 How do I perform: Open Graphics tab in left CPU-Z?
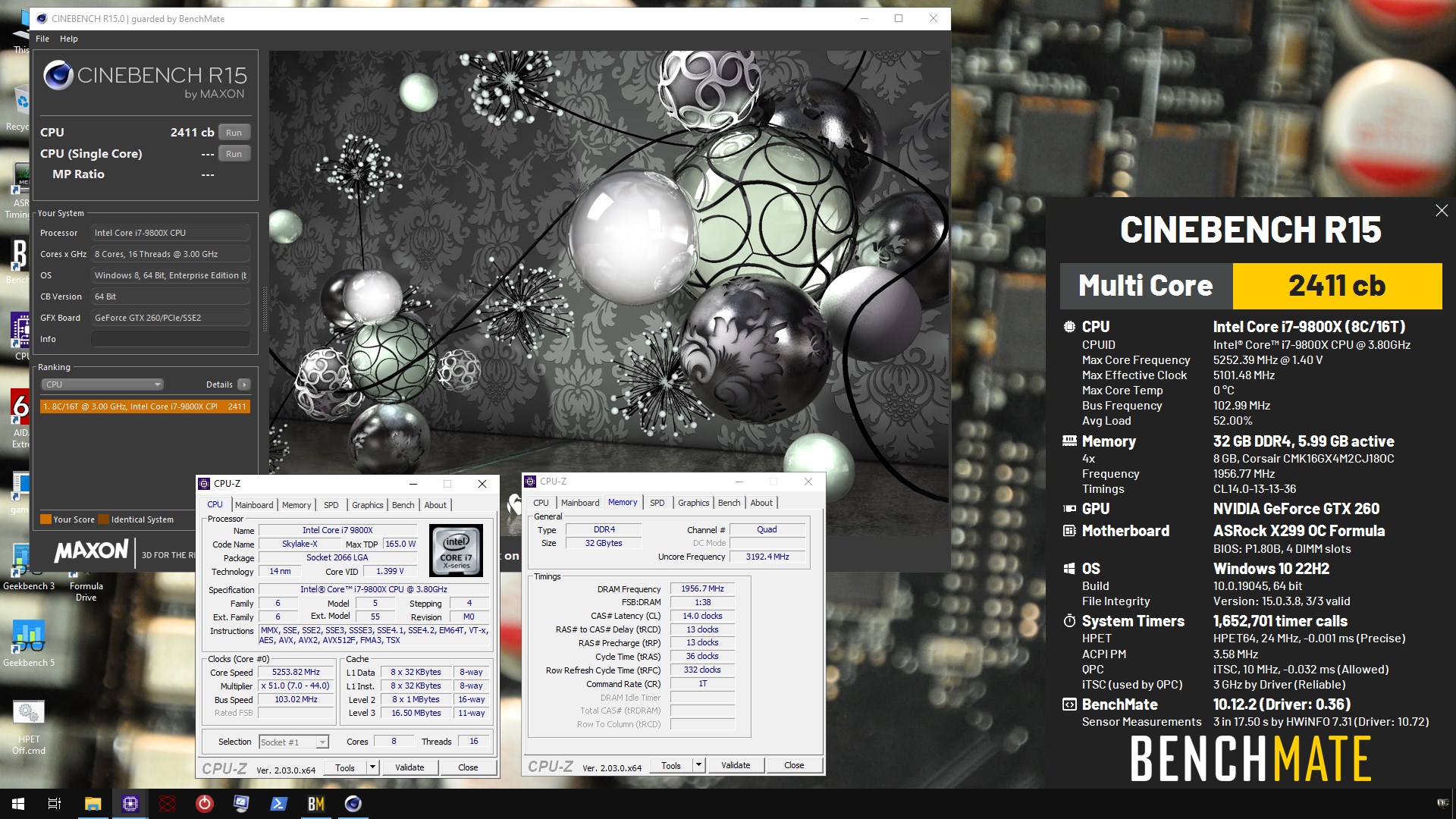point(368,505)
